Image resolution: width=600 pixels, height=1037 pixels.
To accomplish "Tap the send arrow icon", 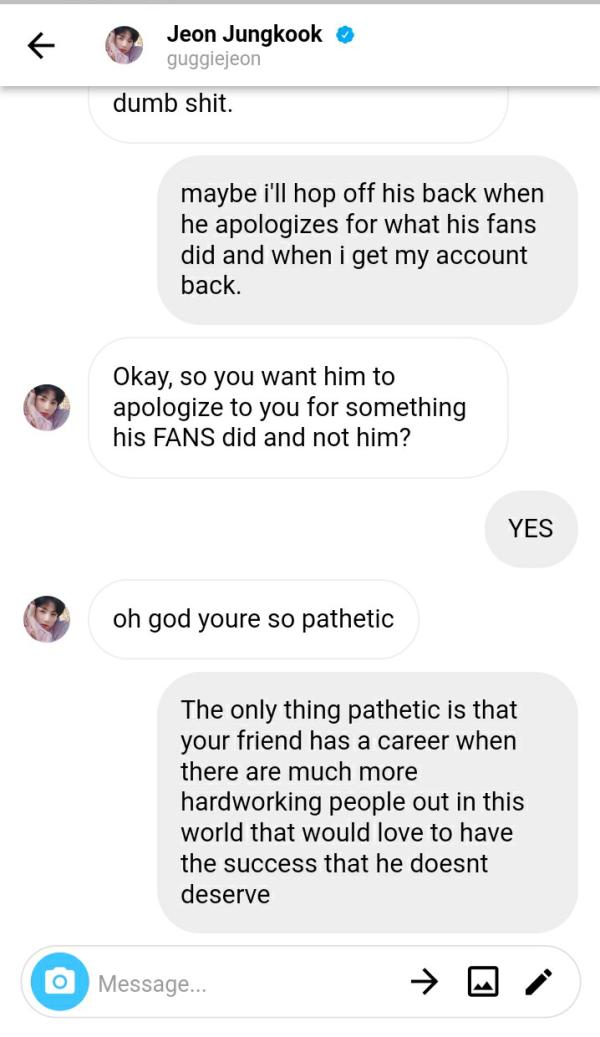I will [x=424, y=982].
